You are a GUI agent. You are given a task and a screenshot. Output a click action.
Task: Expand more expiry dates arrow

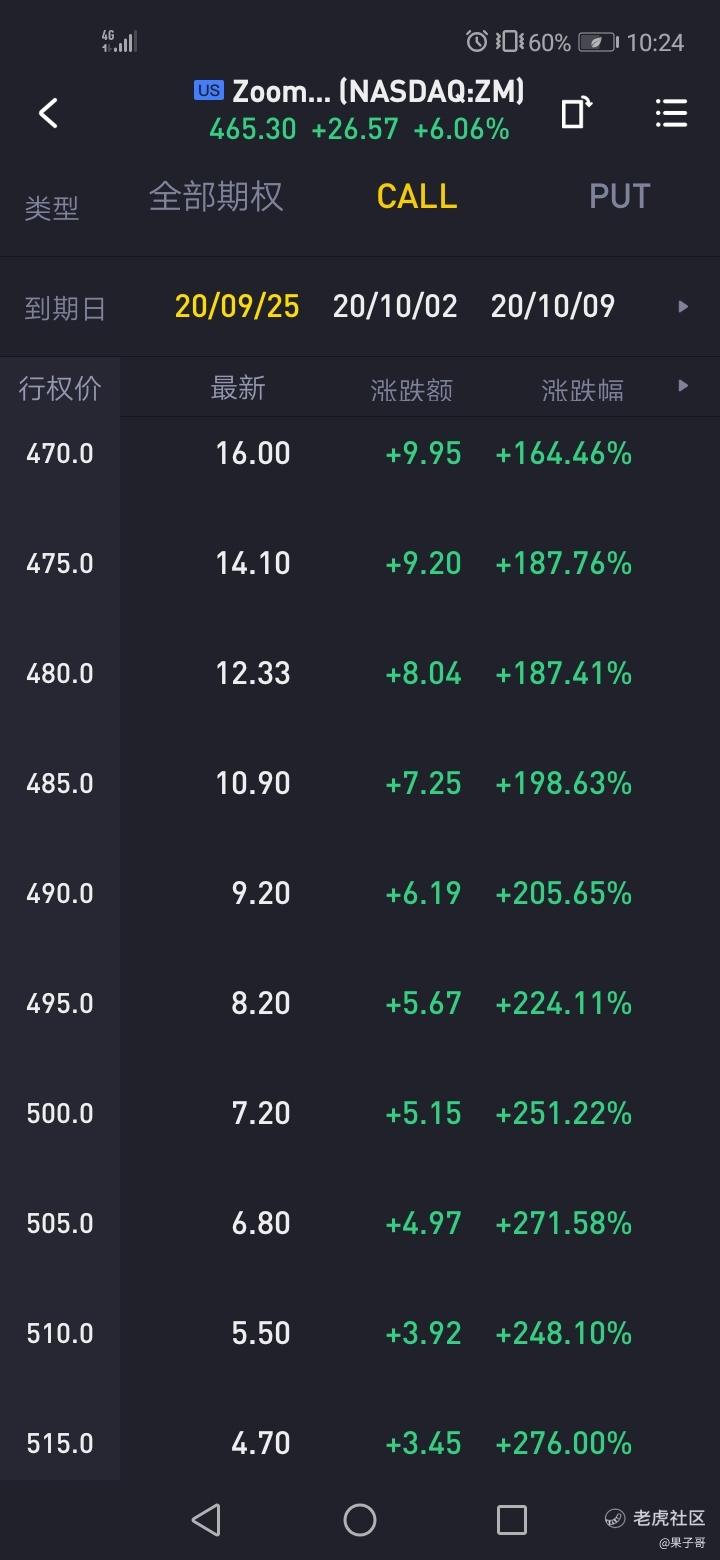[684, 307]
